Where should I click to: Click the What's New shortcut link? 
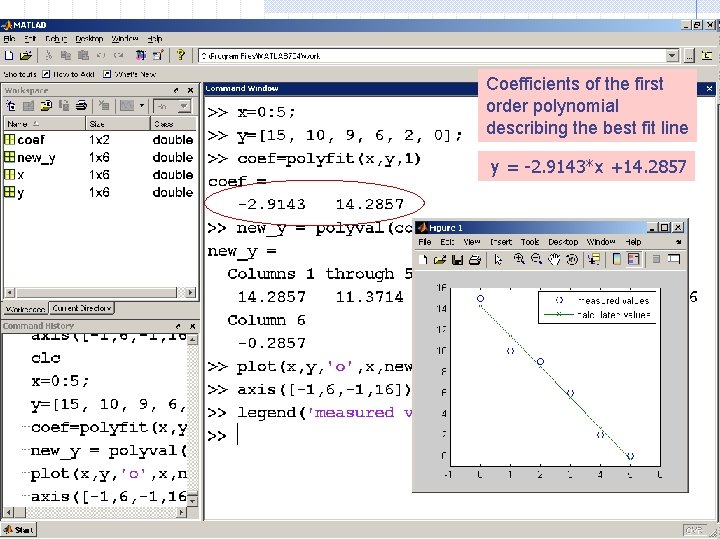coord(129,74)
